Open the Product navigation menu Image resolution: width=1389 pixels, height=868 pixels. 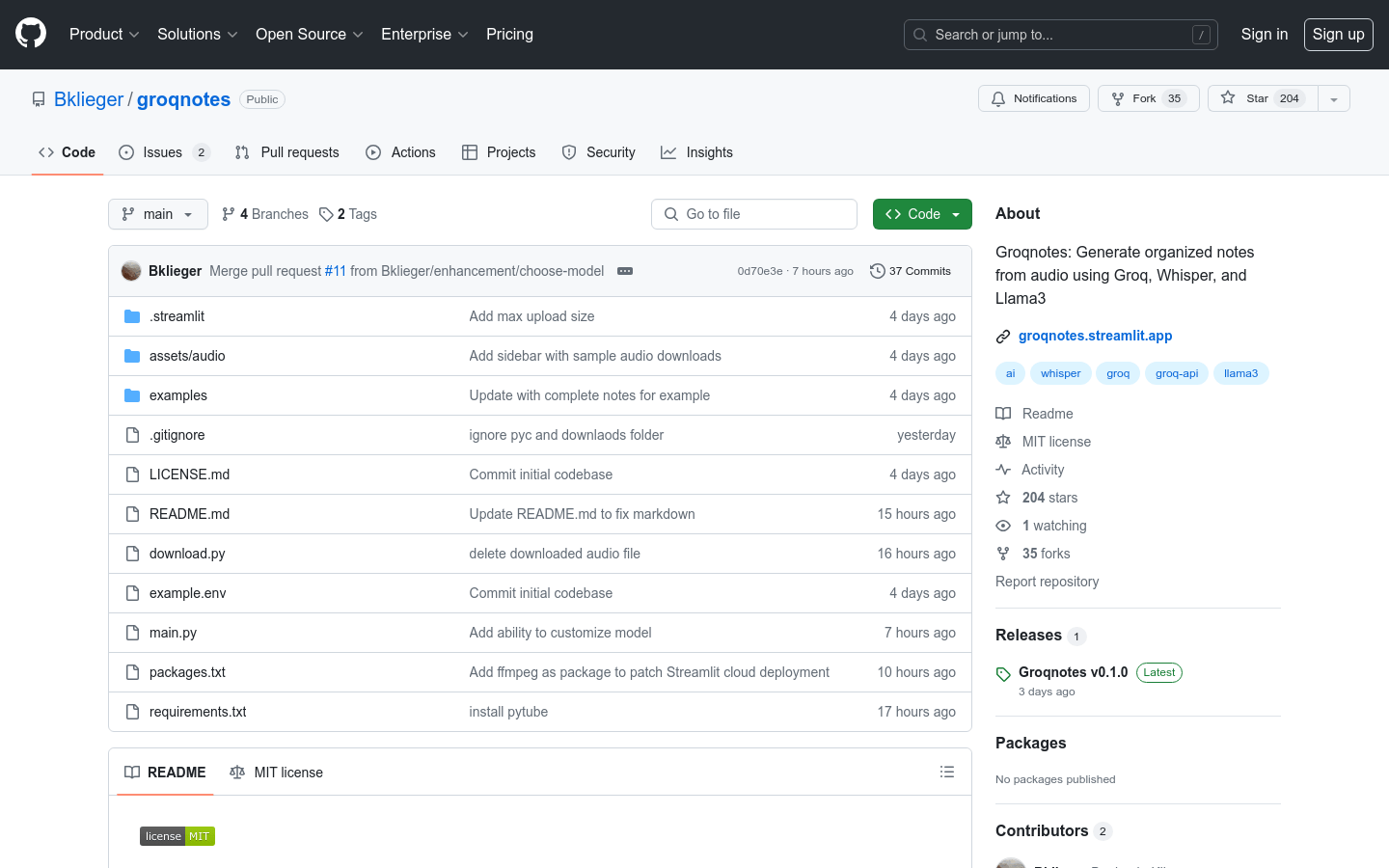[104, 34]
